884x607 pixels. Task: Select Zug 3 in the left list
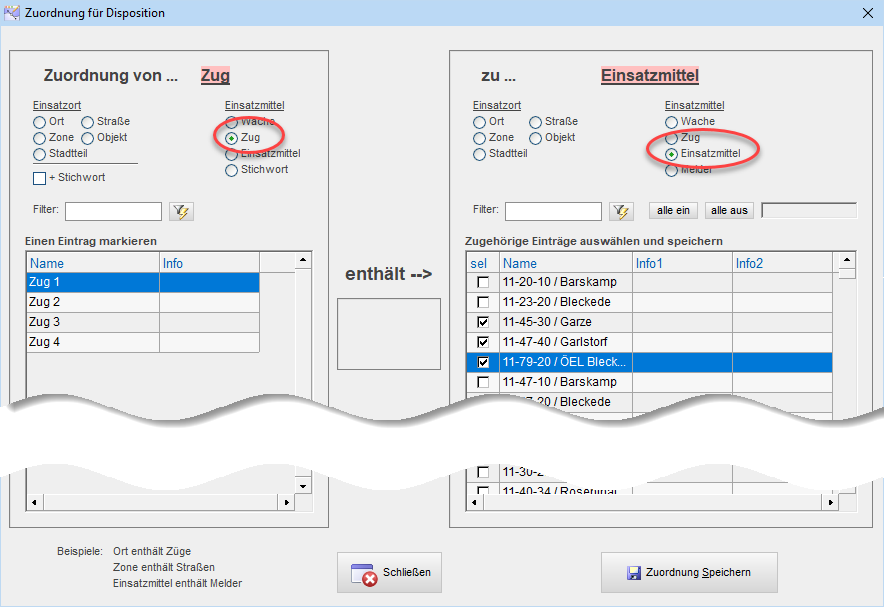(x=92, y=322)
